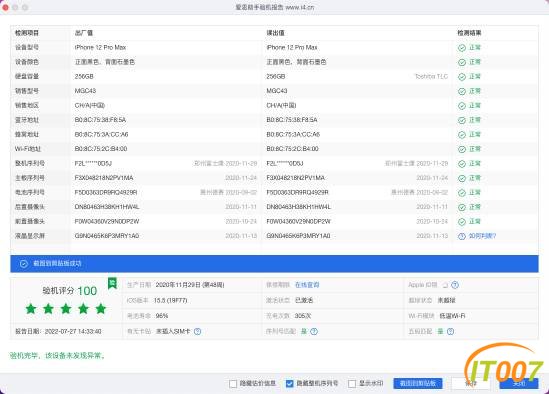This screenshot has width=549, height=394.
Task: Click the help icon beside 五码匹配
Action: point(451,331)
